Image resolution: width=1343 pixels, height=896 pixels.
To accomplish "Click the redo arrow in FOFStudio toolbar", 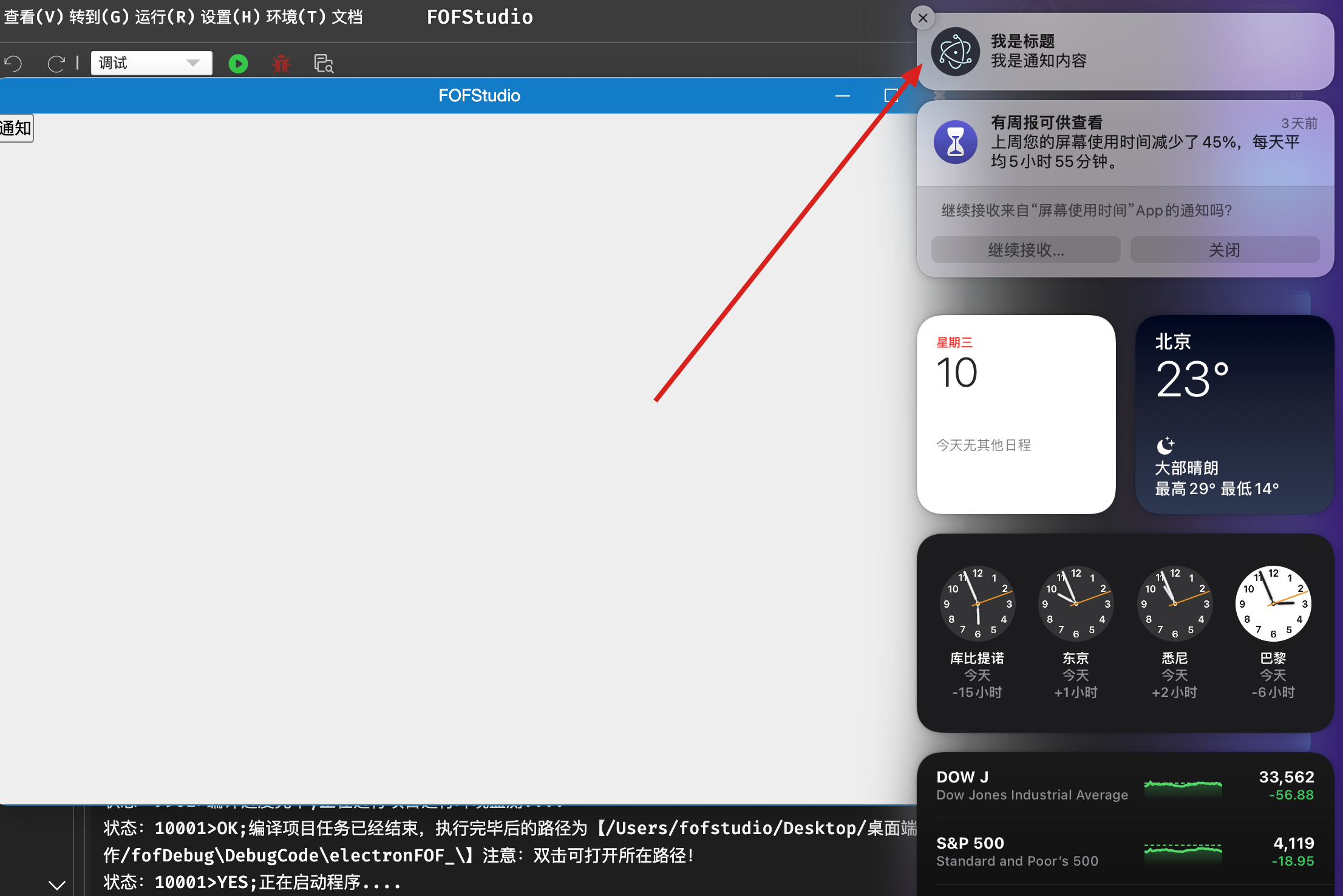I will [x=56, y=64].
